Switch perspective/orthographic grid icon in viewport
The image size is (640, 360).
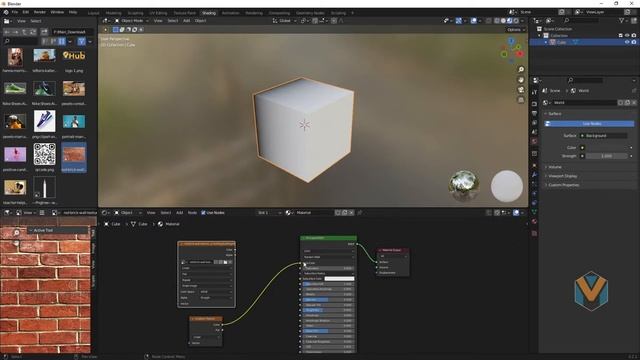tap(521, 100)
